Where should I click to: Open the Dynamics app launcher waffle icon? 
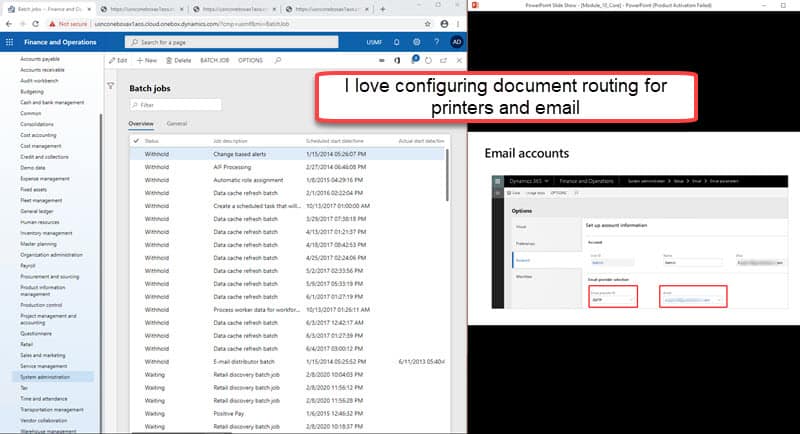[x=9, y=42]
